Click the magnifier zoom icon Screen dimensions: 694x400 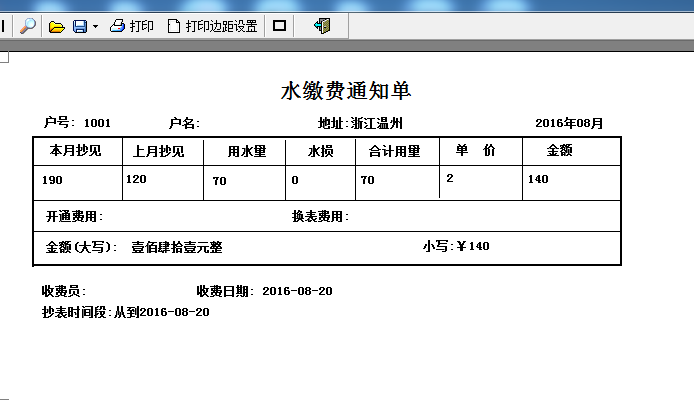[27, 26]
